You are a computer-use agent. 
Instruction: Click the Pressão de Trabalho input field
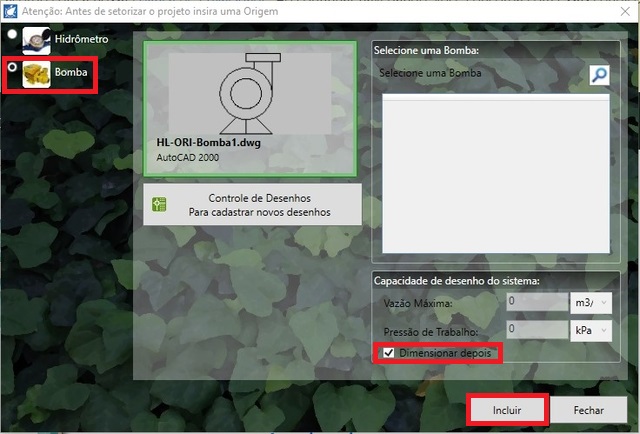[535, 328]
